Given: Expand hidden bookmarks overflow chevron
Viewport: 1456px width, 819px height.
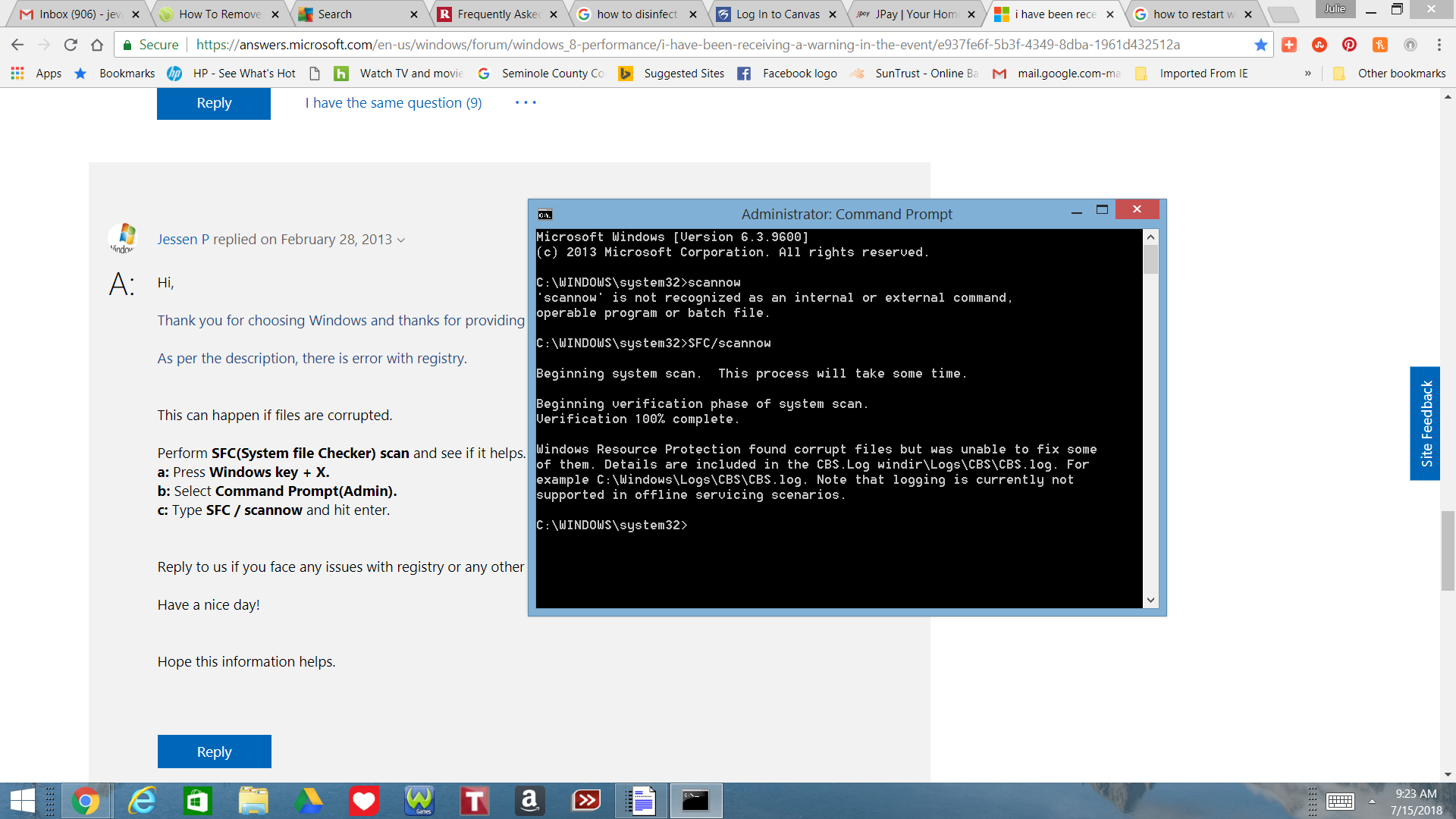Looking at the screenshot, I should coord(1308,74).
